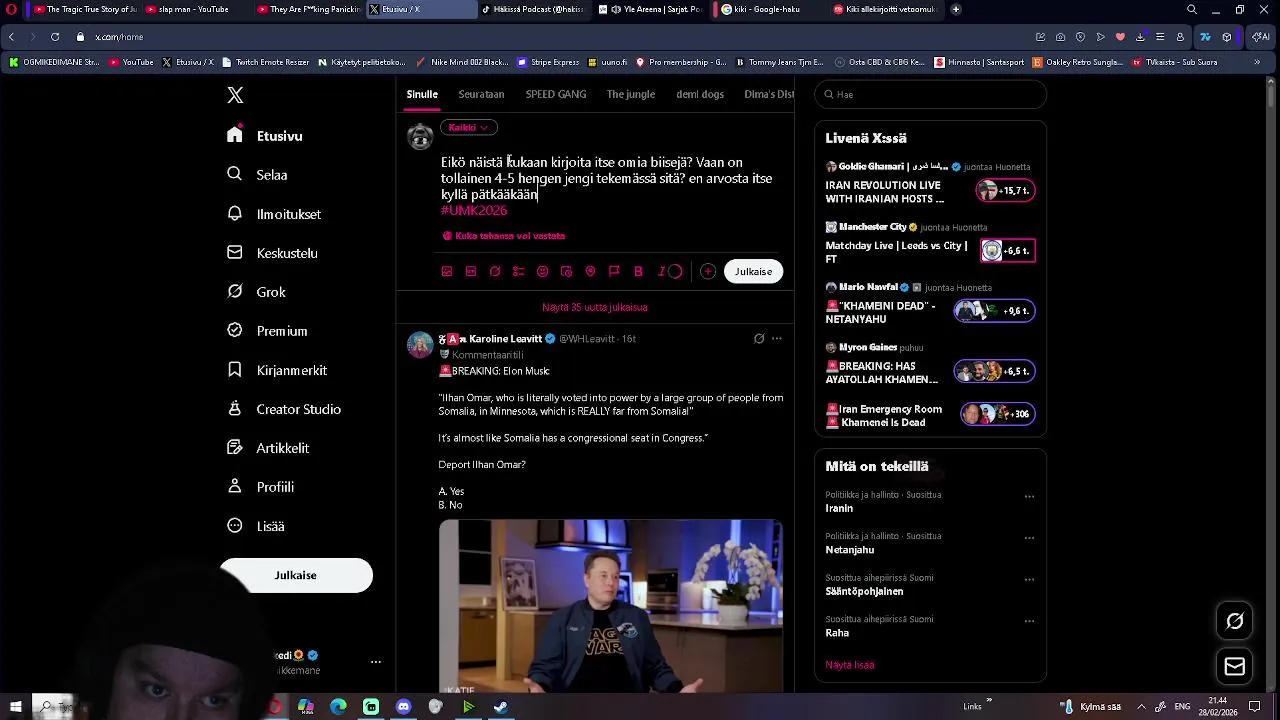Open Discord from Windows taskbar
Viewport: 1280px width, 720px height.
(403, 707)
